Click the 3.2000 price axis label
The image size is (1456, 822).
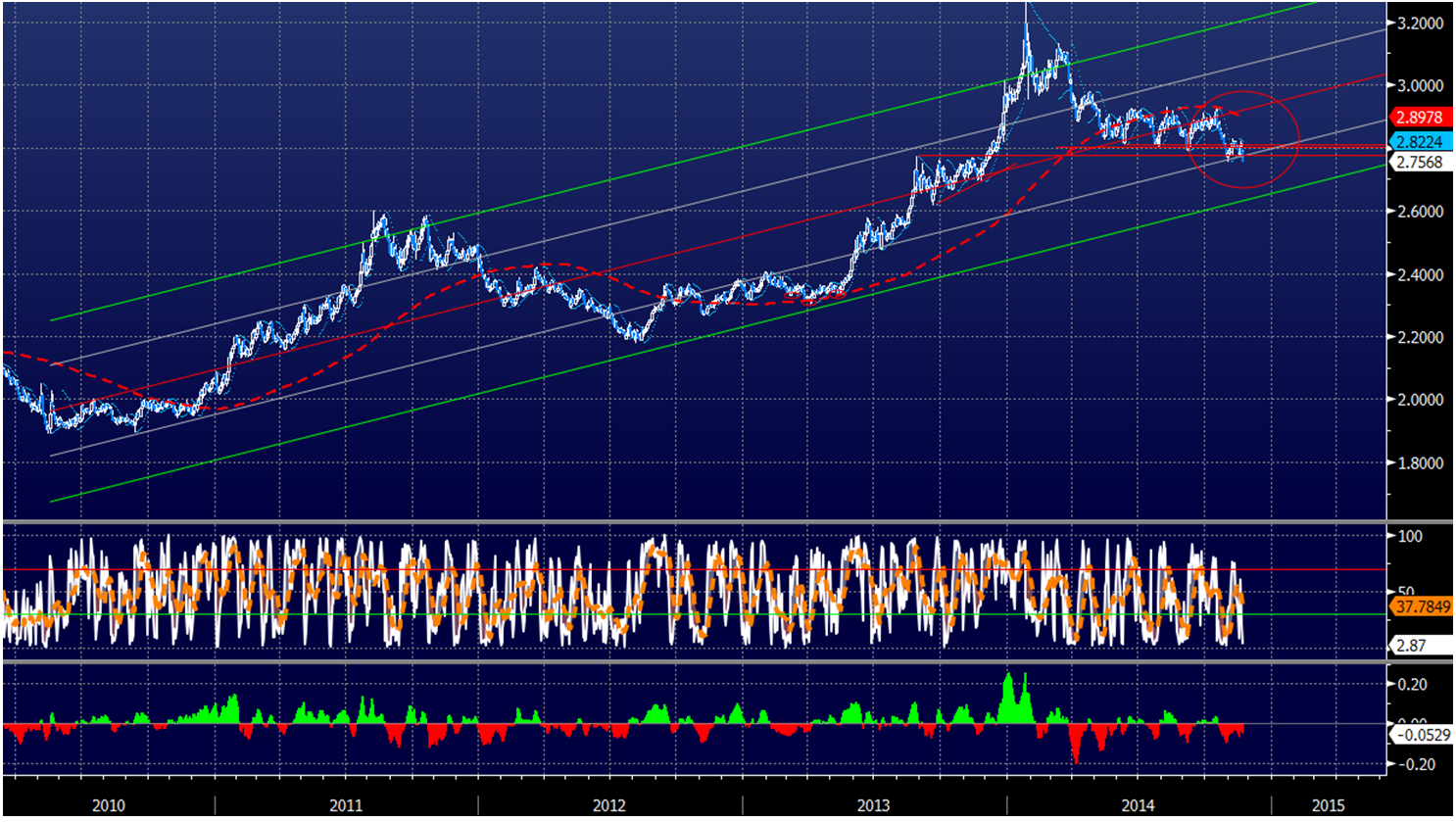tap(1420, 24)
